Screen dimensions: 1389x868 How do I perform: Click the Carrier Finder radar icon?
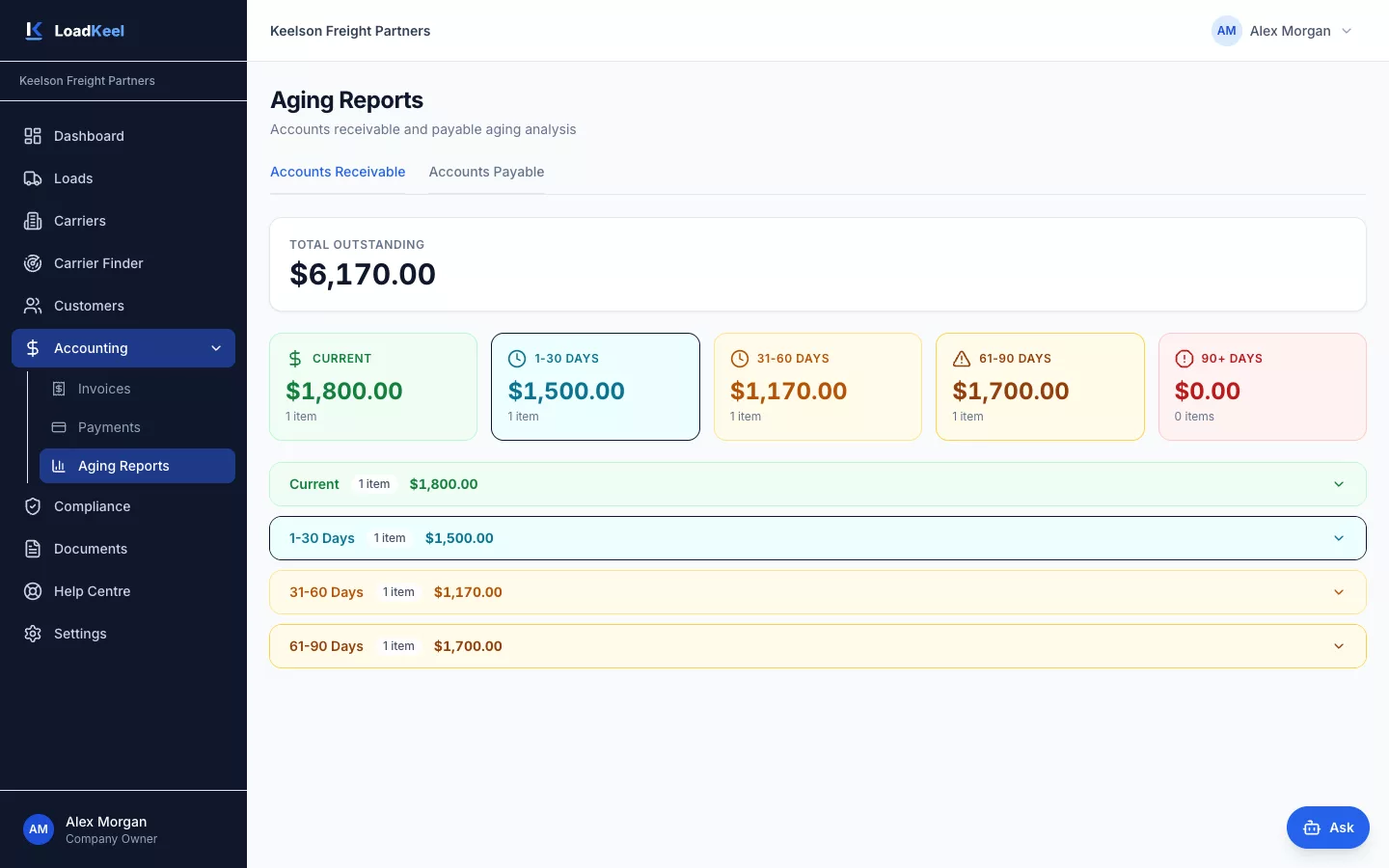point(33,263)
